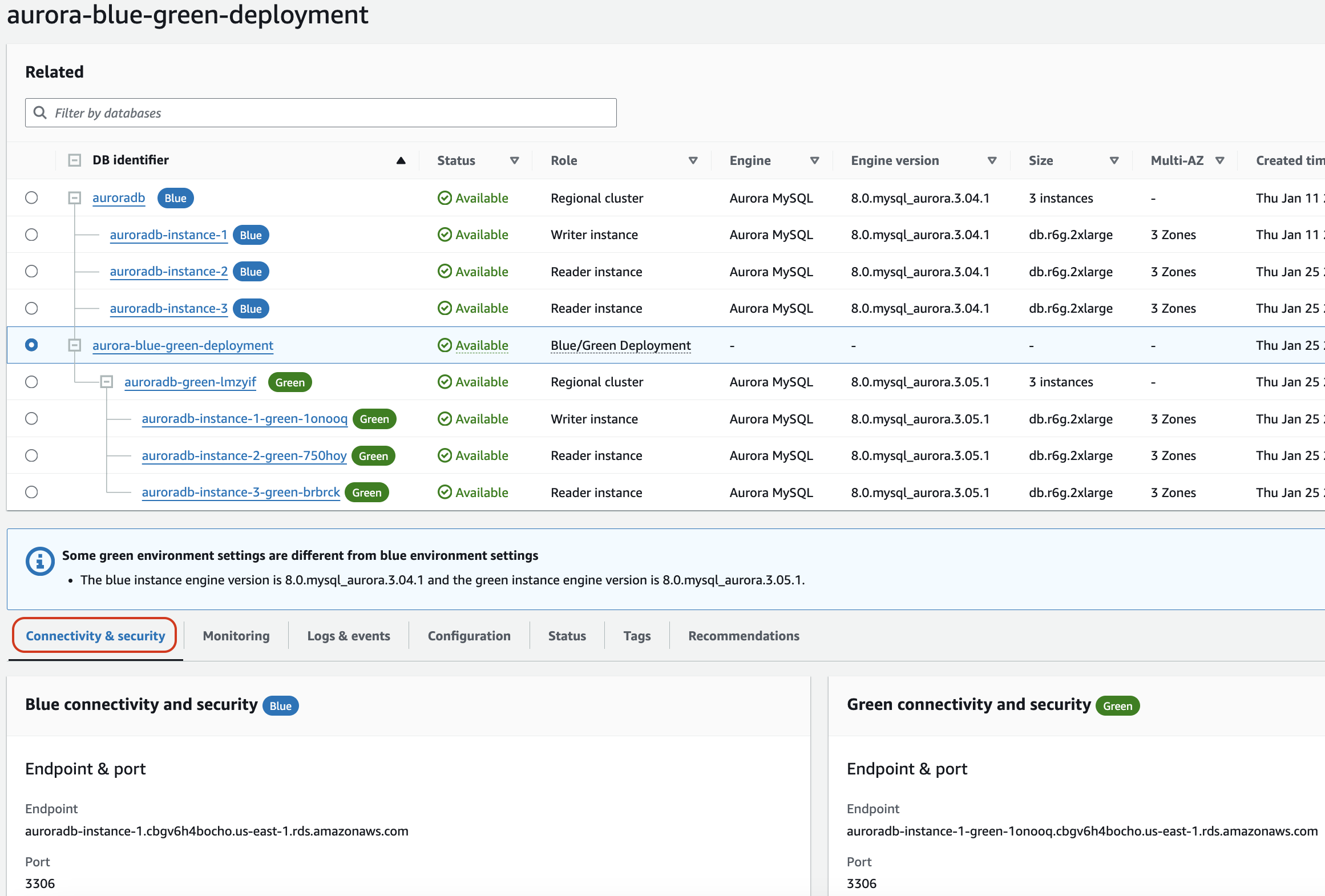Select the radio button for aurora-blue-green-deployment
The image size is (1325, 896).
coord(31,345)
